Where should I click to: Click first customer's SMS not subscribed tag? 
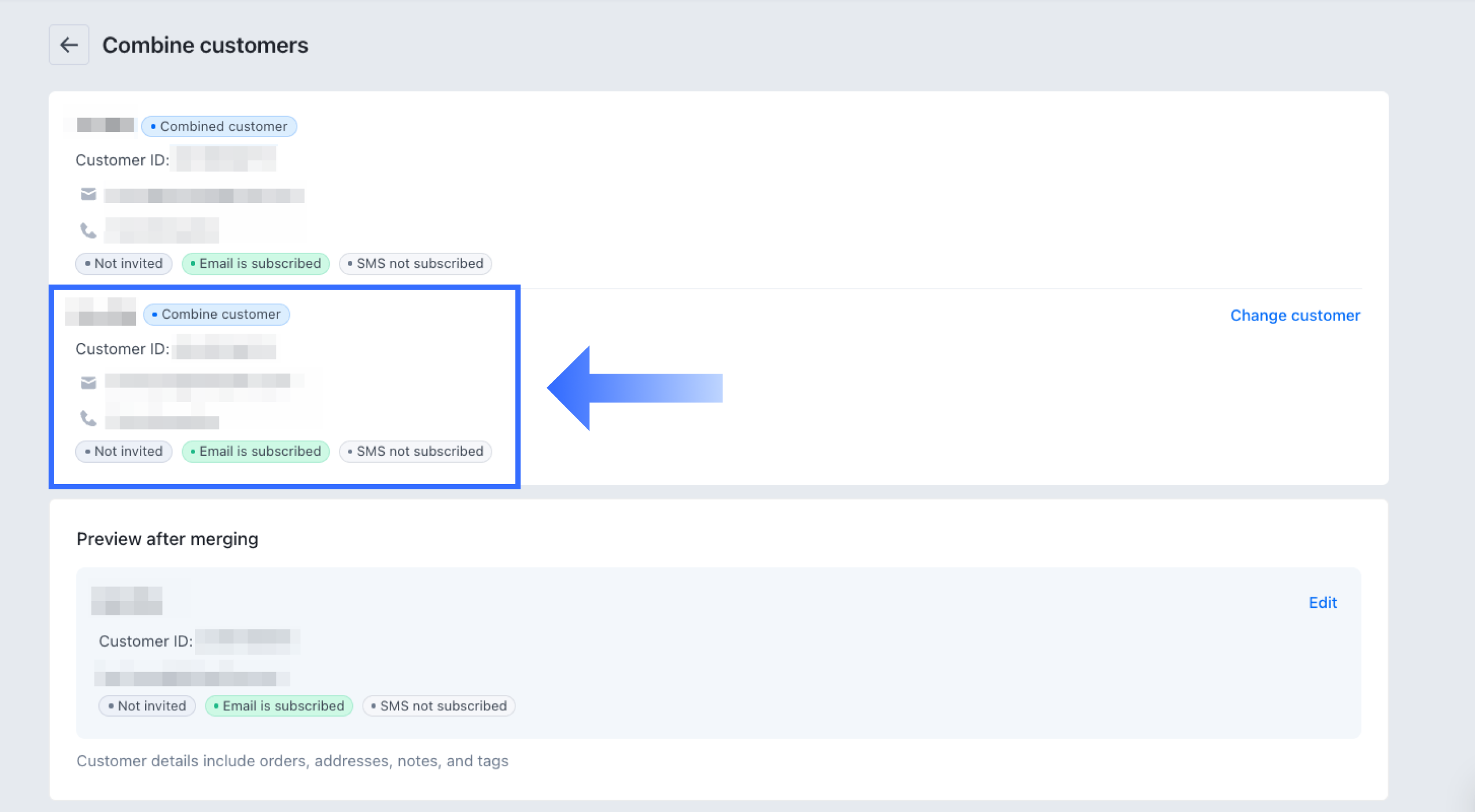(x=415, y=264)
